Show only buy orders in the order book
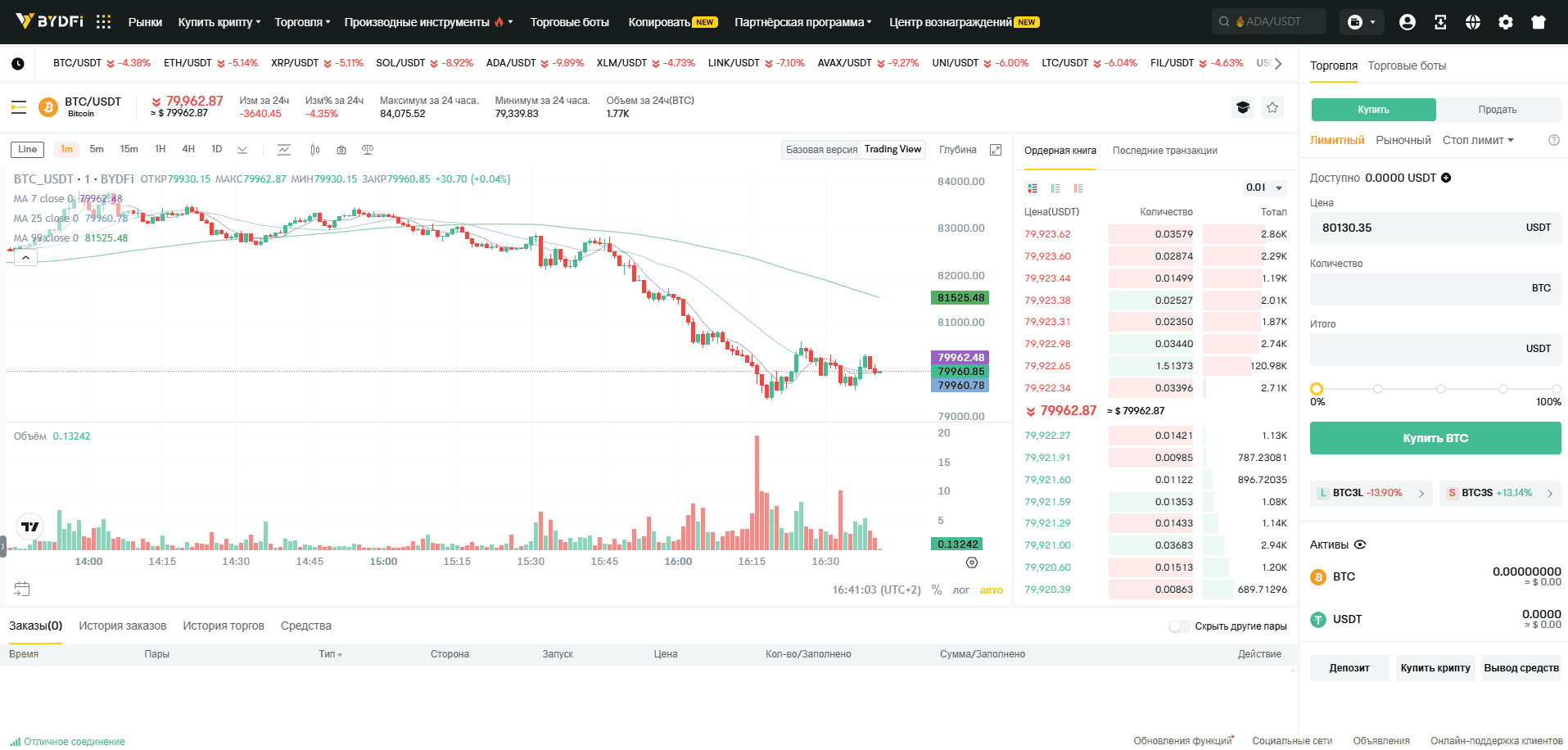The width and height of the screenshot is (1568, 750). click(1055, 188)
